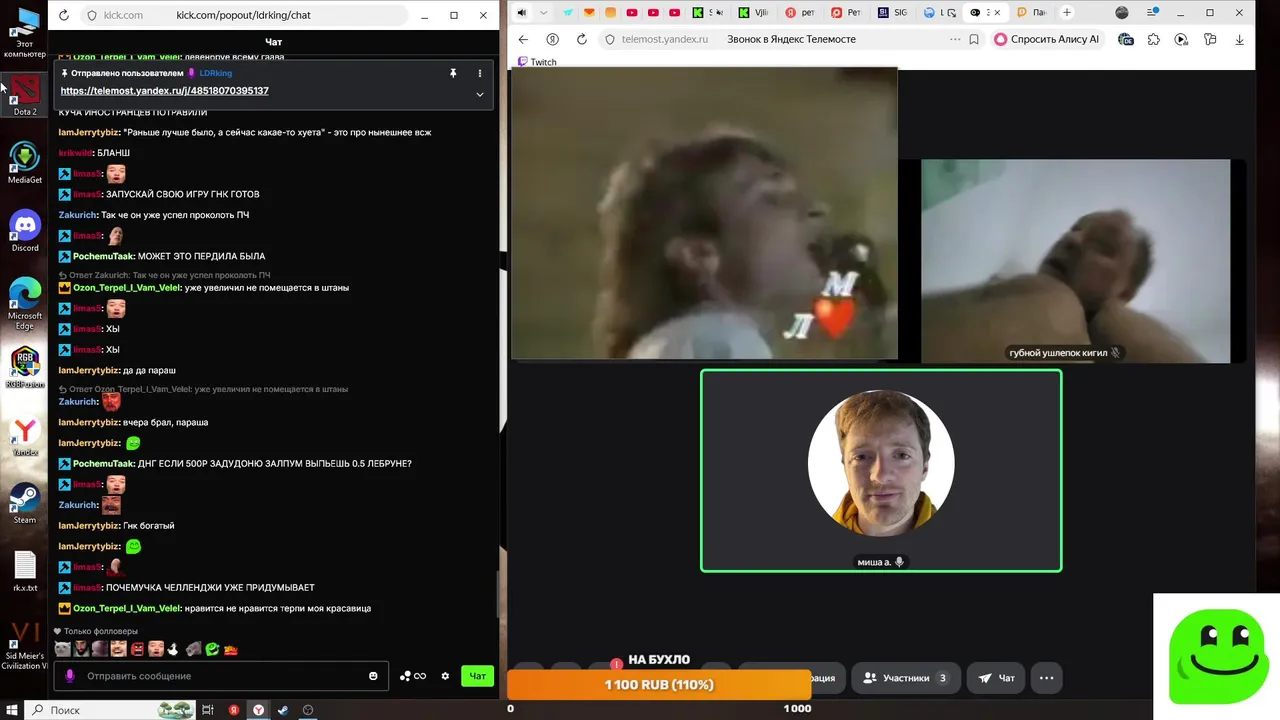Click the Kick chat scrollbar
The width and height of the screenshot is (1280, 720).
pos(496,595)
